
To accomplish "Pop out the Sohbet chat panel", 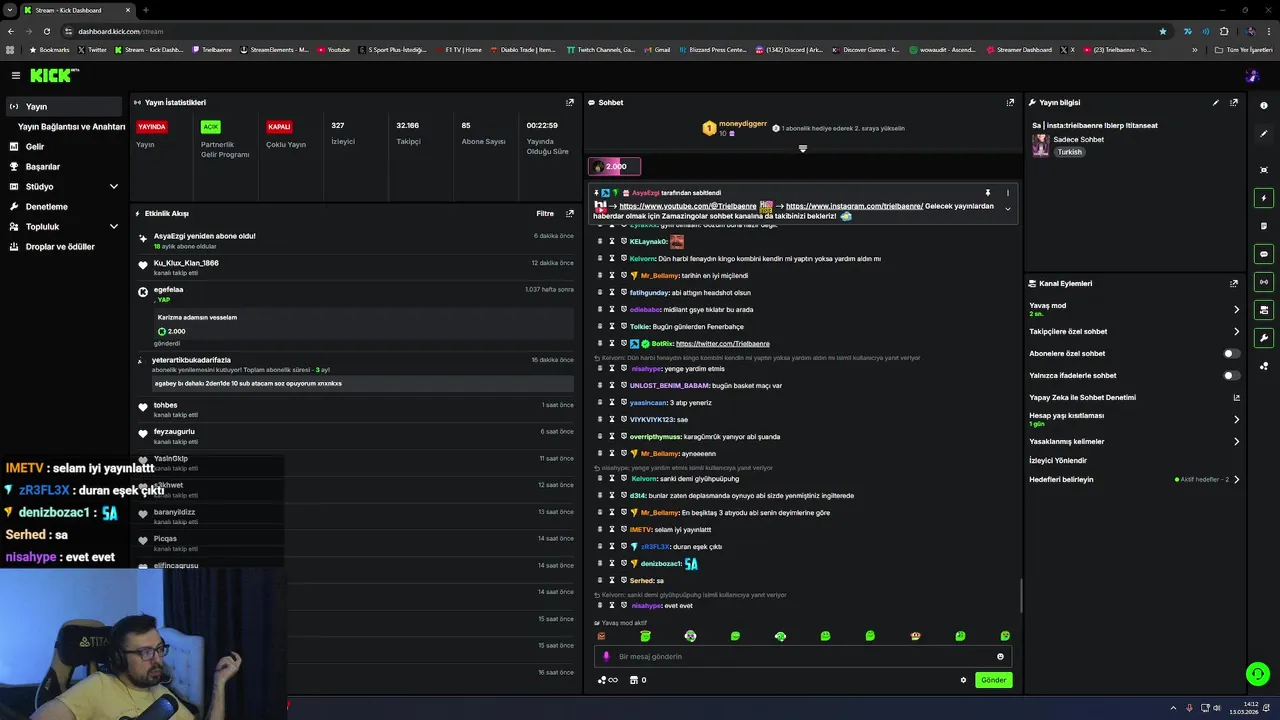I will click(x=1010, y=102).
